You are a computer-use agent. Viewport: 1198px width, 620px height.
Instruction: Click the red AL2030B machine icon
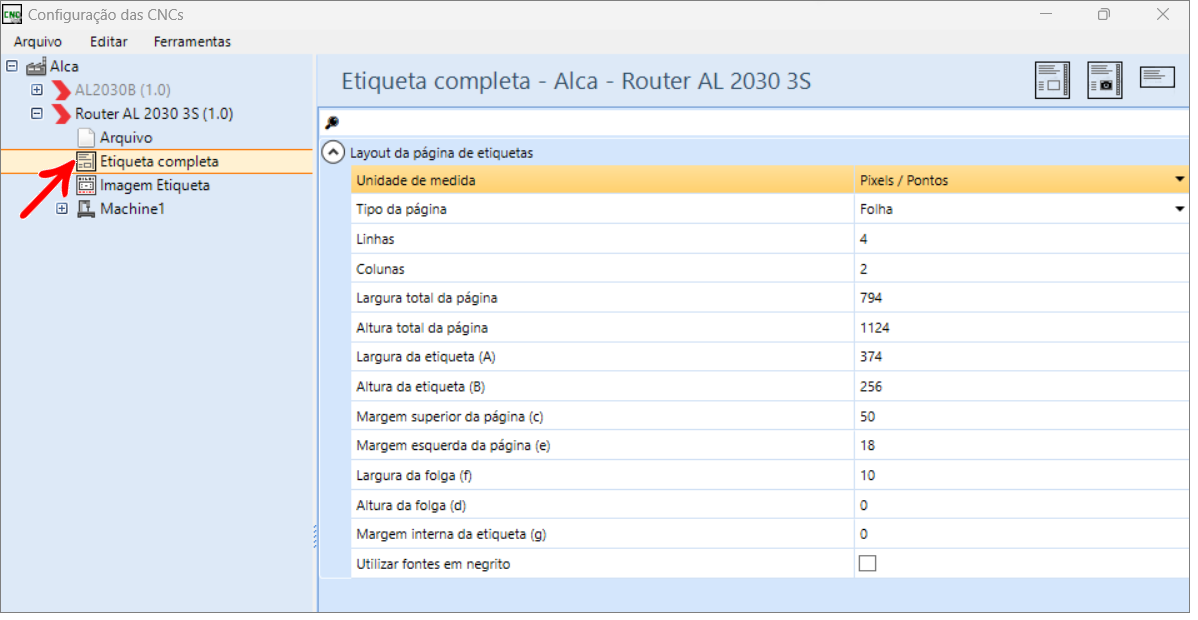tap(61, 90)
